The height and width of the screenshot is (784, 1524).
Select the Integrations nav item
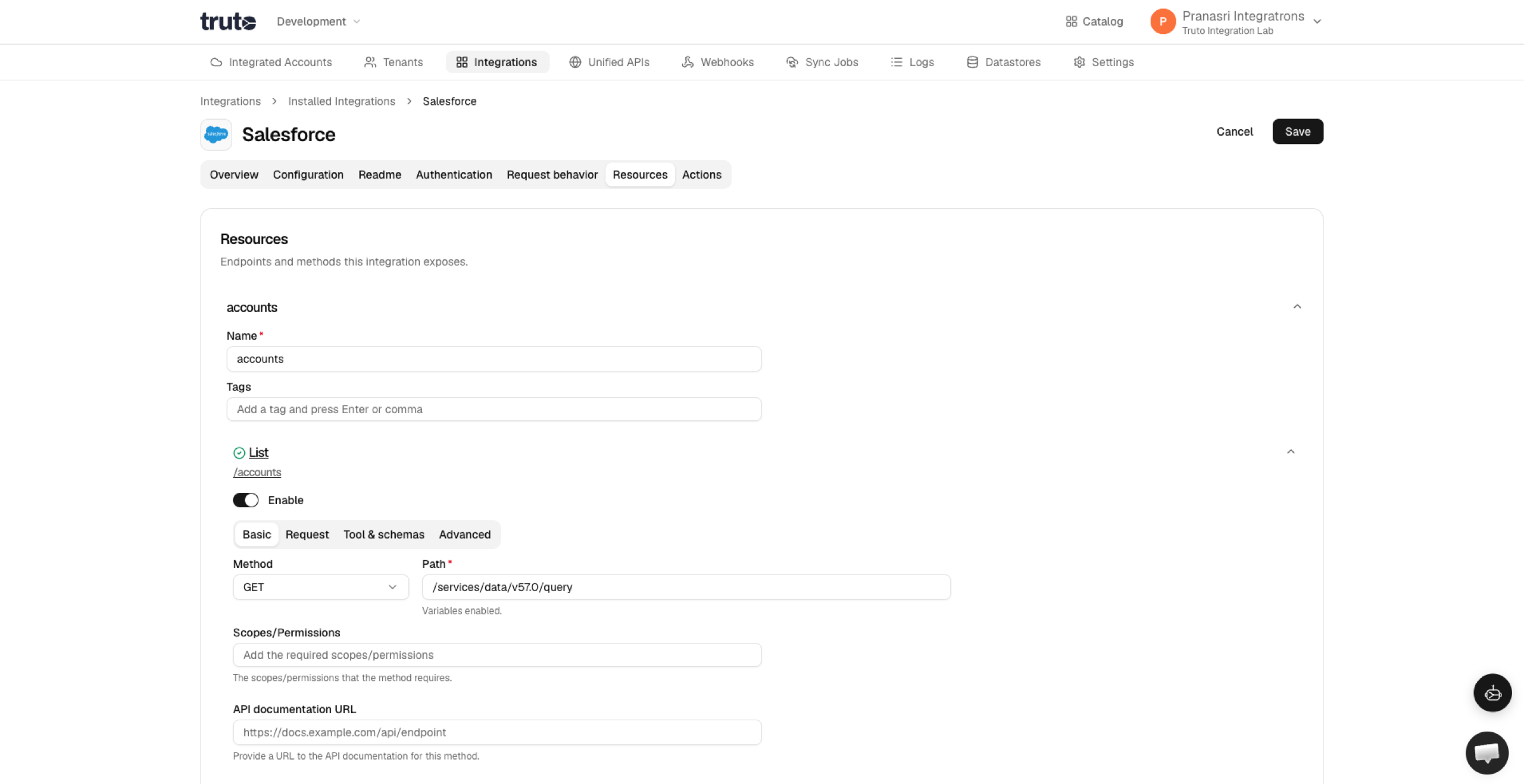point(497,62)
